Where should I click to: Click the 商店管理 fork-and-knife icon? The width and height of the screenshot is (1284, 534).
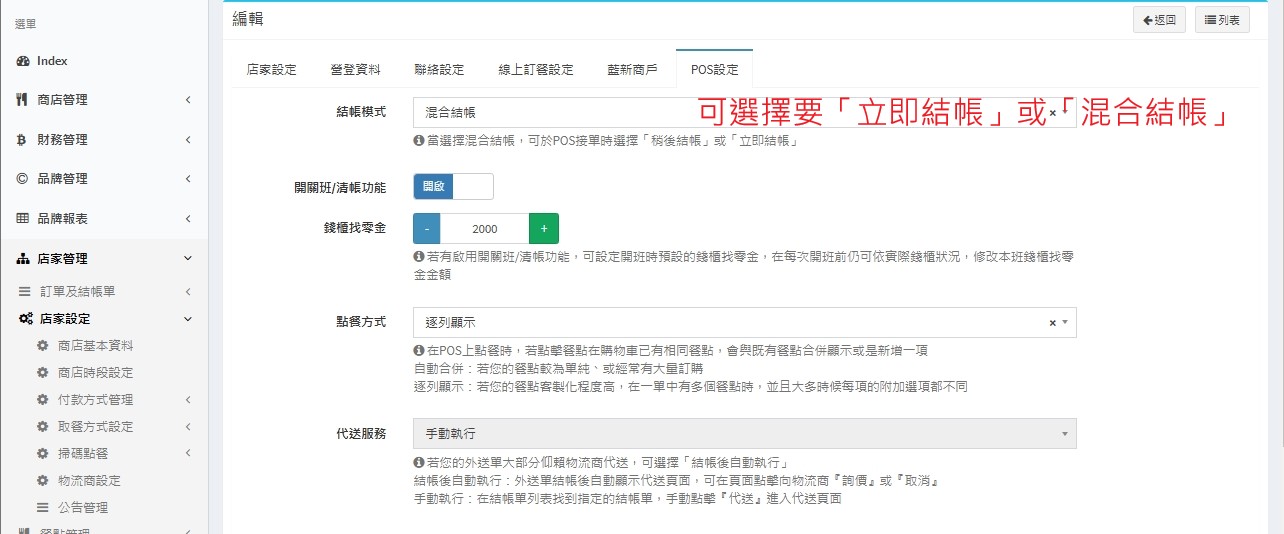(x=23, y=100)
